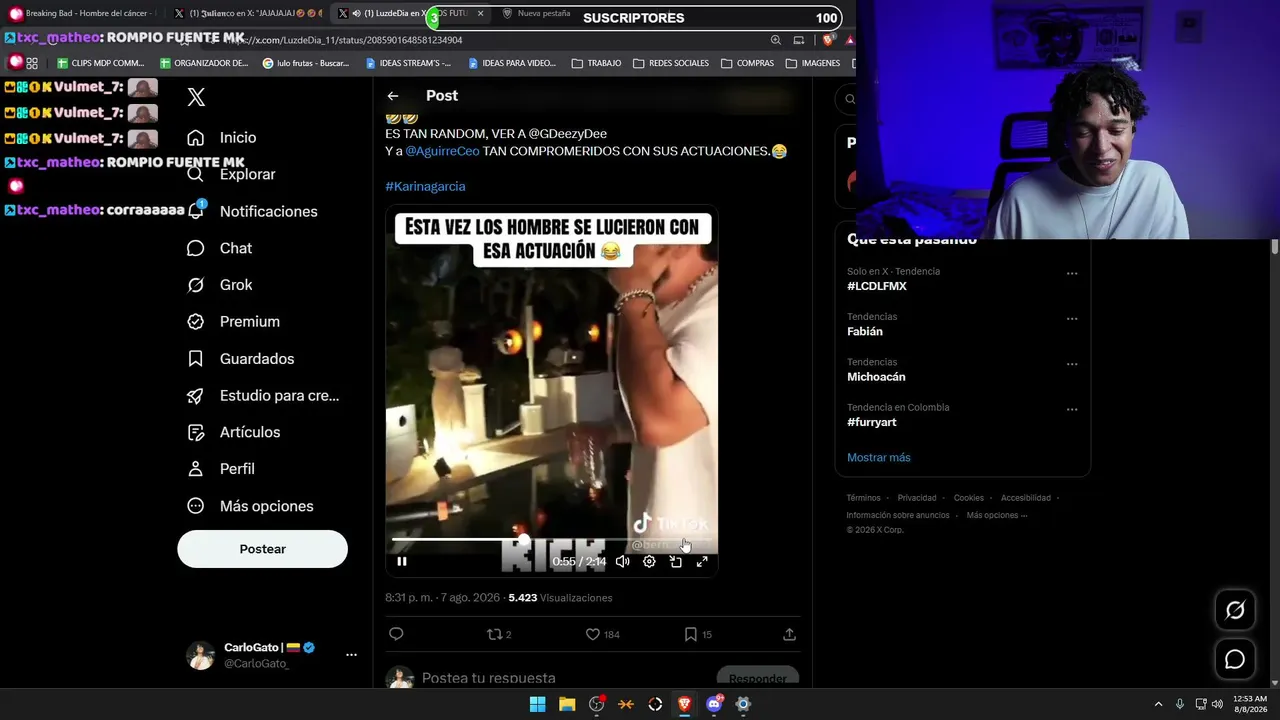Open video settings gear
1280x720 pixels.
pos(649,562)
